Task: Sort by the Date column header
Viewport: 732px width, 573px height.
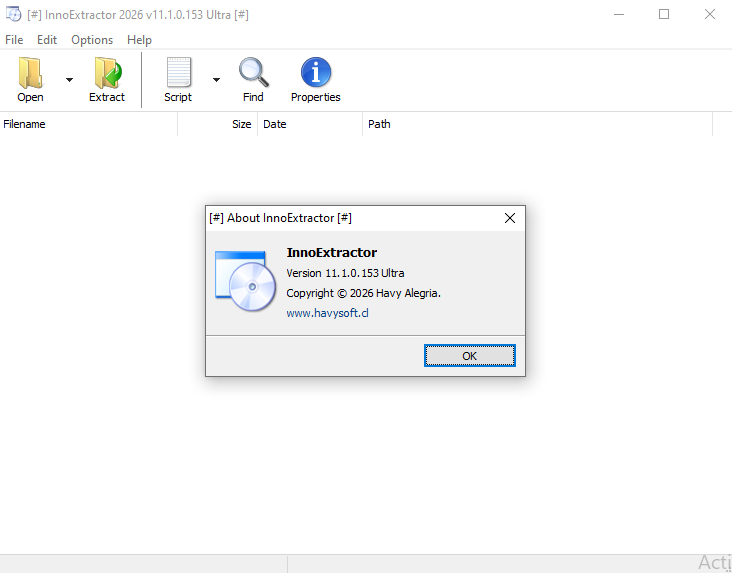Action: click(310, 124)
